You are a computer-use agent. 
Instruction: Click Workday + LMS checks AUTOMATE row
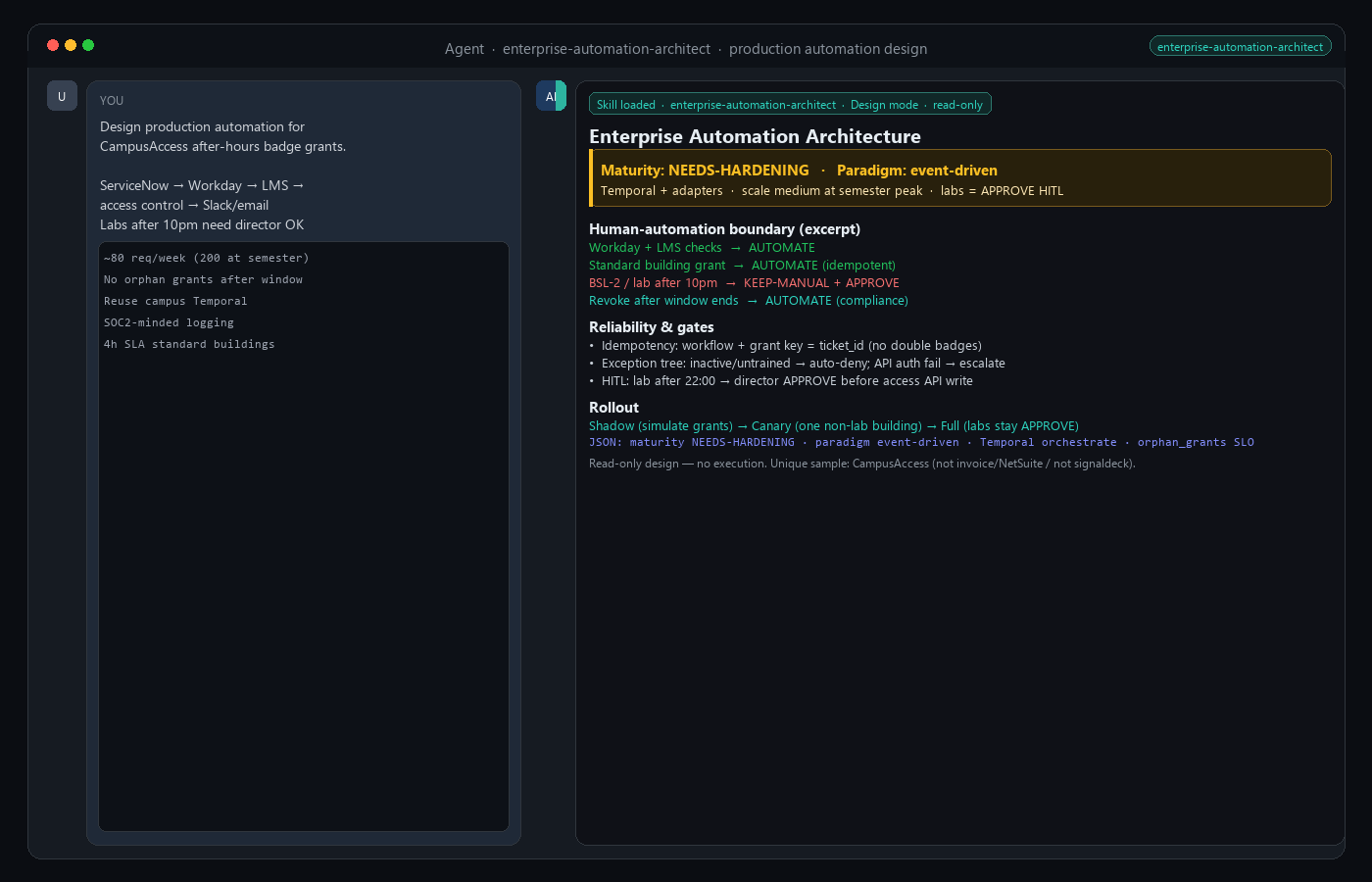point(702,248)
